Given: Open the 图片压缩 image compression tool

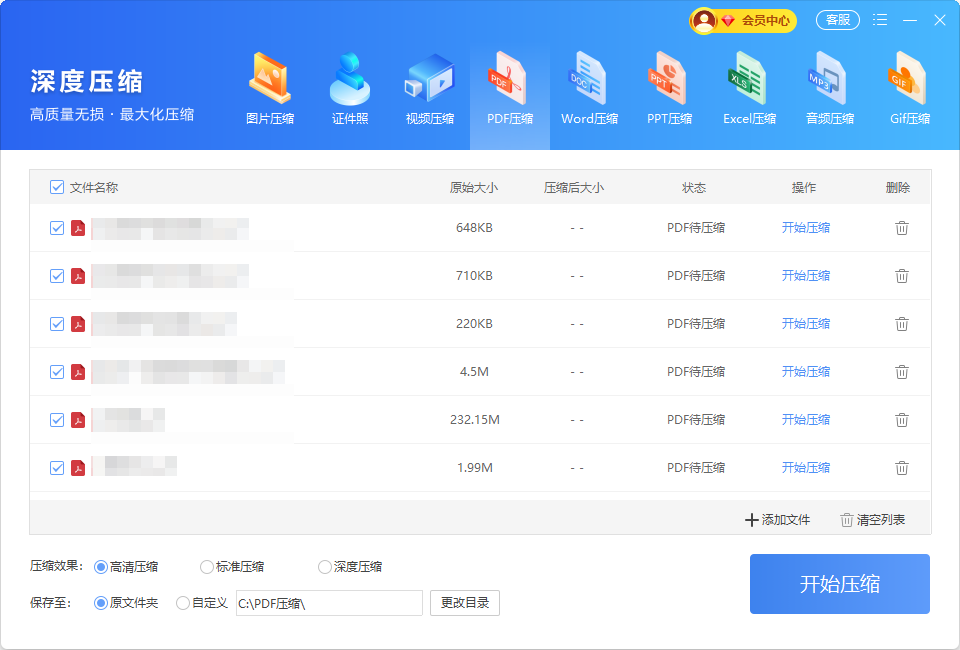Looking at the screenshot, I should pyautogui.click(x=270, y=90).
